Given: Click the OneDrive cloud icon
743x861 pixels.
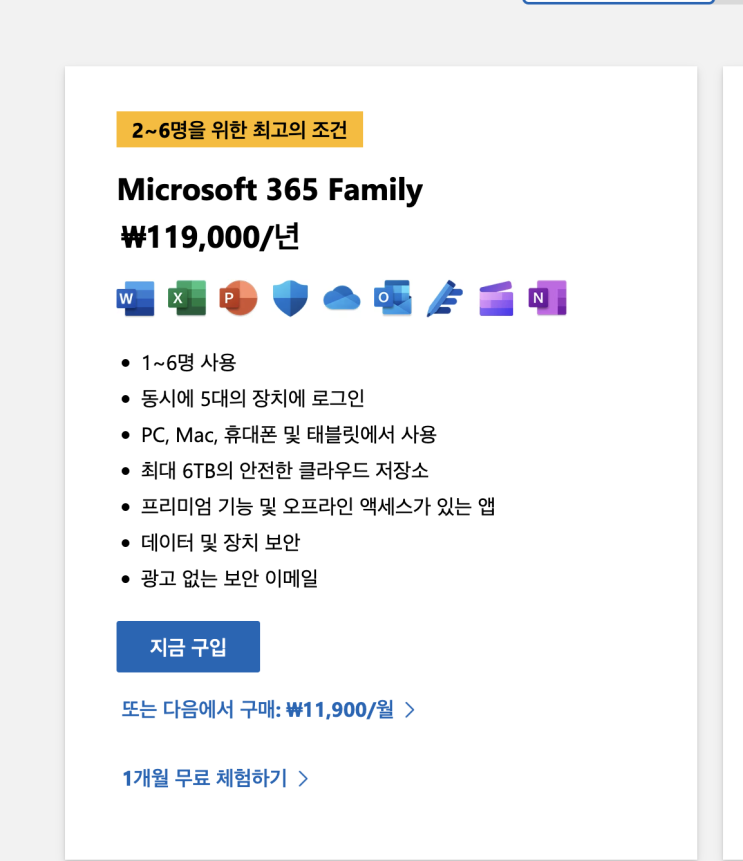Looking at the screenshot, I should click(342, 298).
